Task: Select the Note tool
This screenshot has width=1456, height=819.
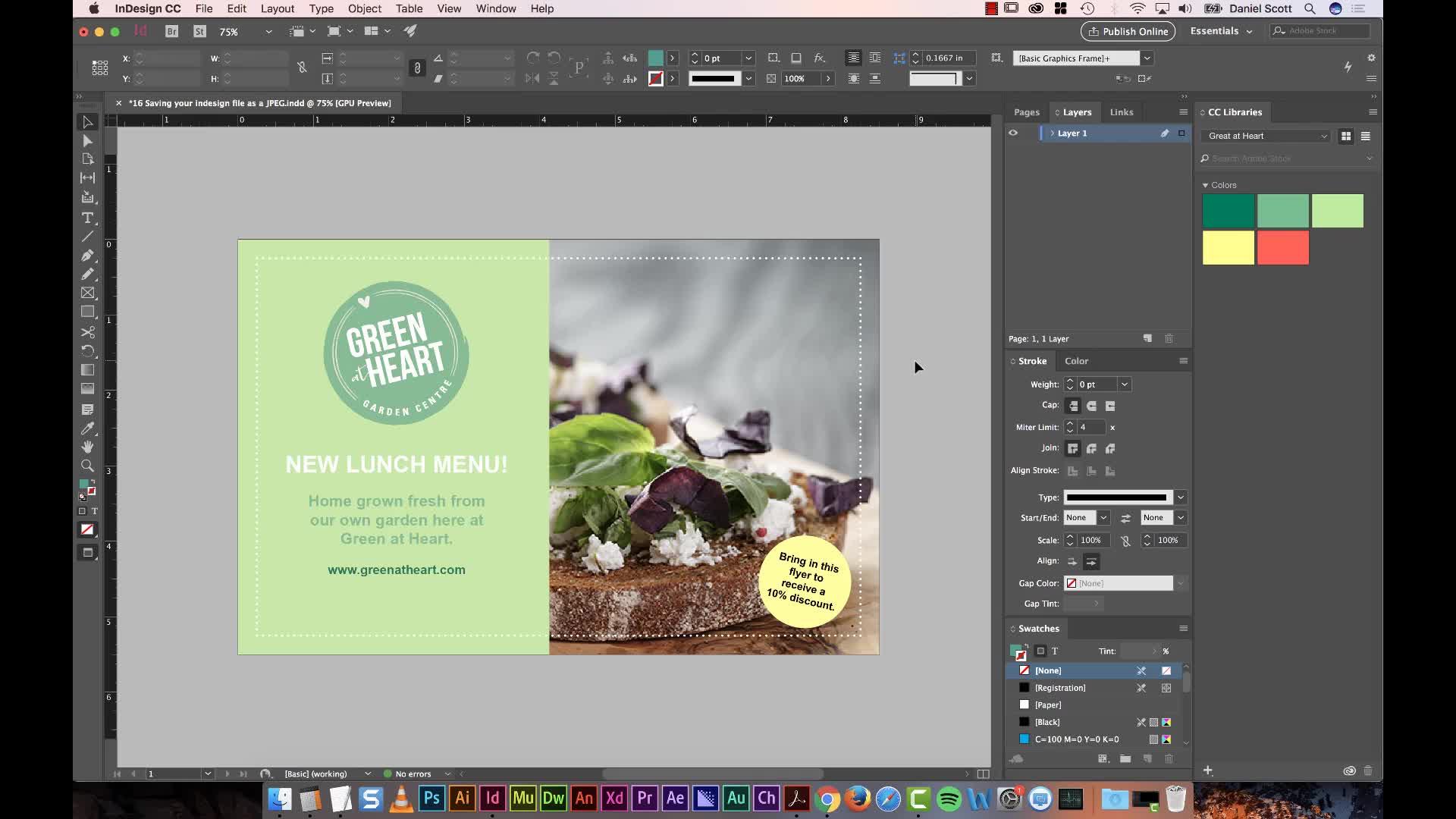Action: tap(87, 409)
